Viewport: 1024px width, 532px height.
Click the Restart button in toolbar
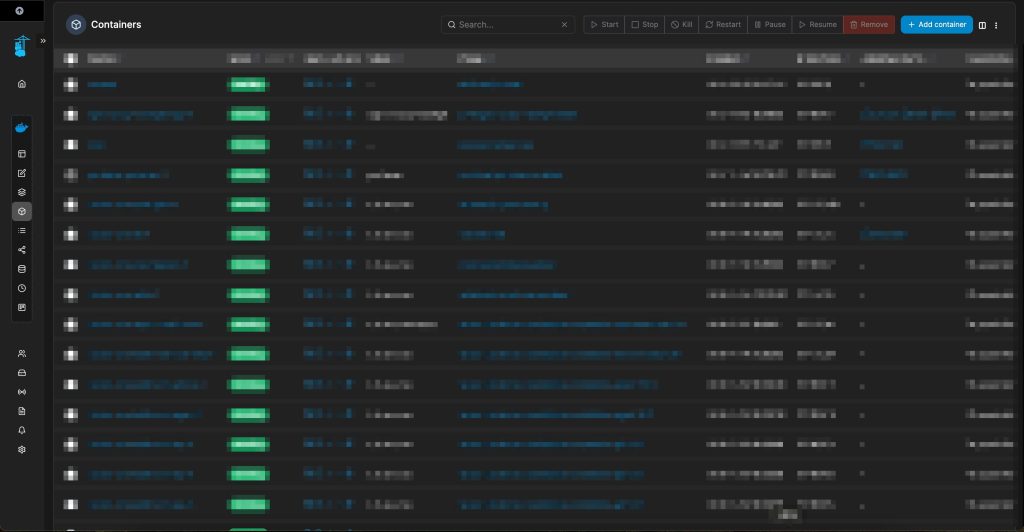(x=722, y=25)
